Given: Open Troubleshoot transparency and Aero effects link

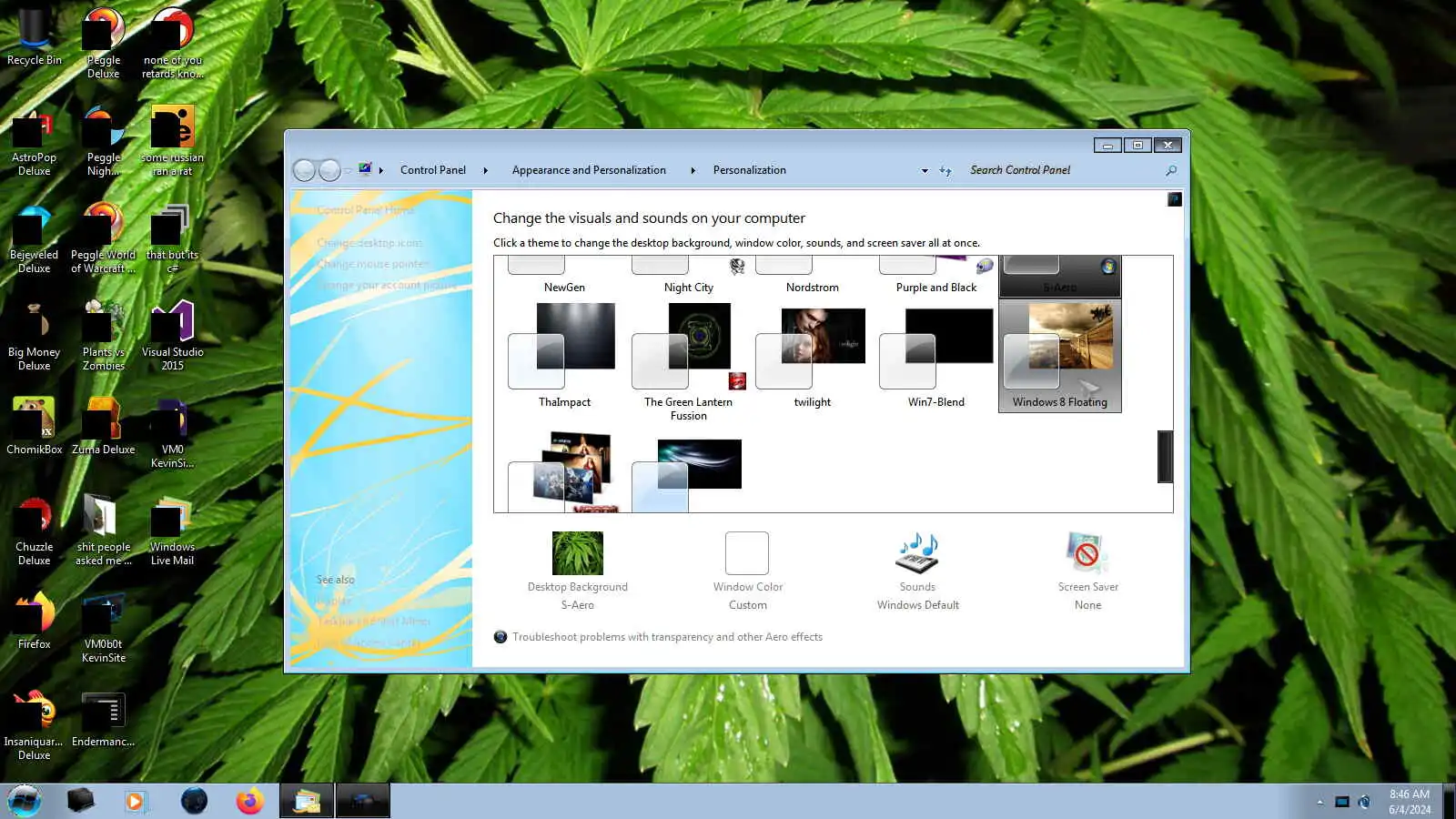Looking at the screenshot, I should pos(667,637).
